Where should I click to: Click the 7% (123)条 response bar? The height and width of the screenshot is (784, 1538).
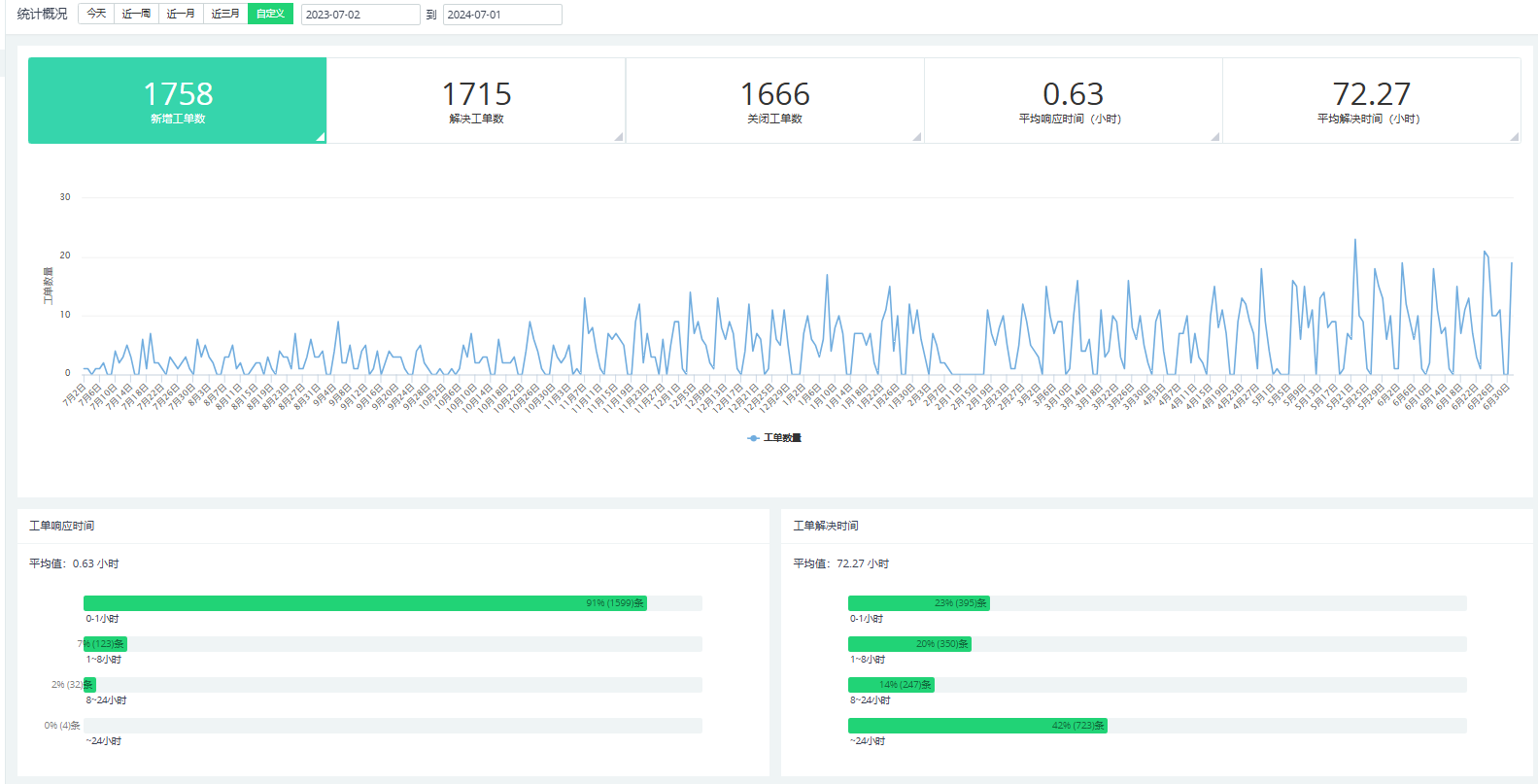[x=105, y=644]
